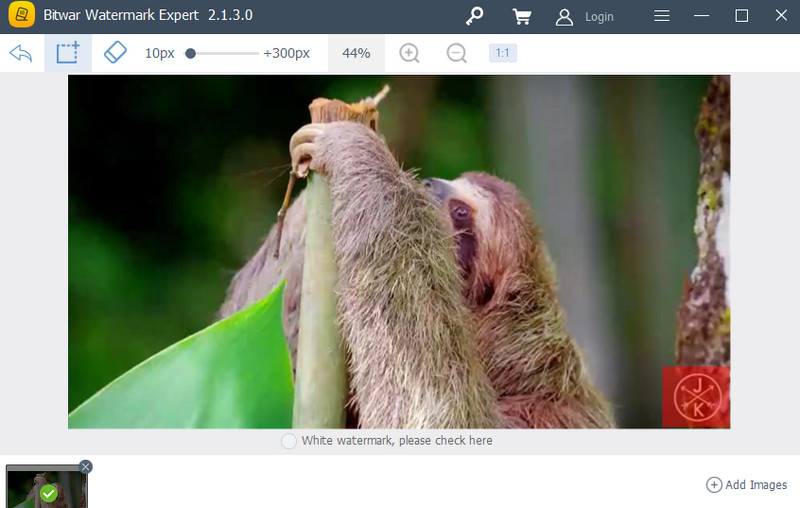This screenshot has width=800, height=508.
Task: Click the user account icon
Action: click(x=565, y=17)
